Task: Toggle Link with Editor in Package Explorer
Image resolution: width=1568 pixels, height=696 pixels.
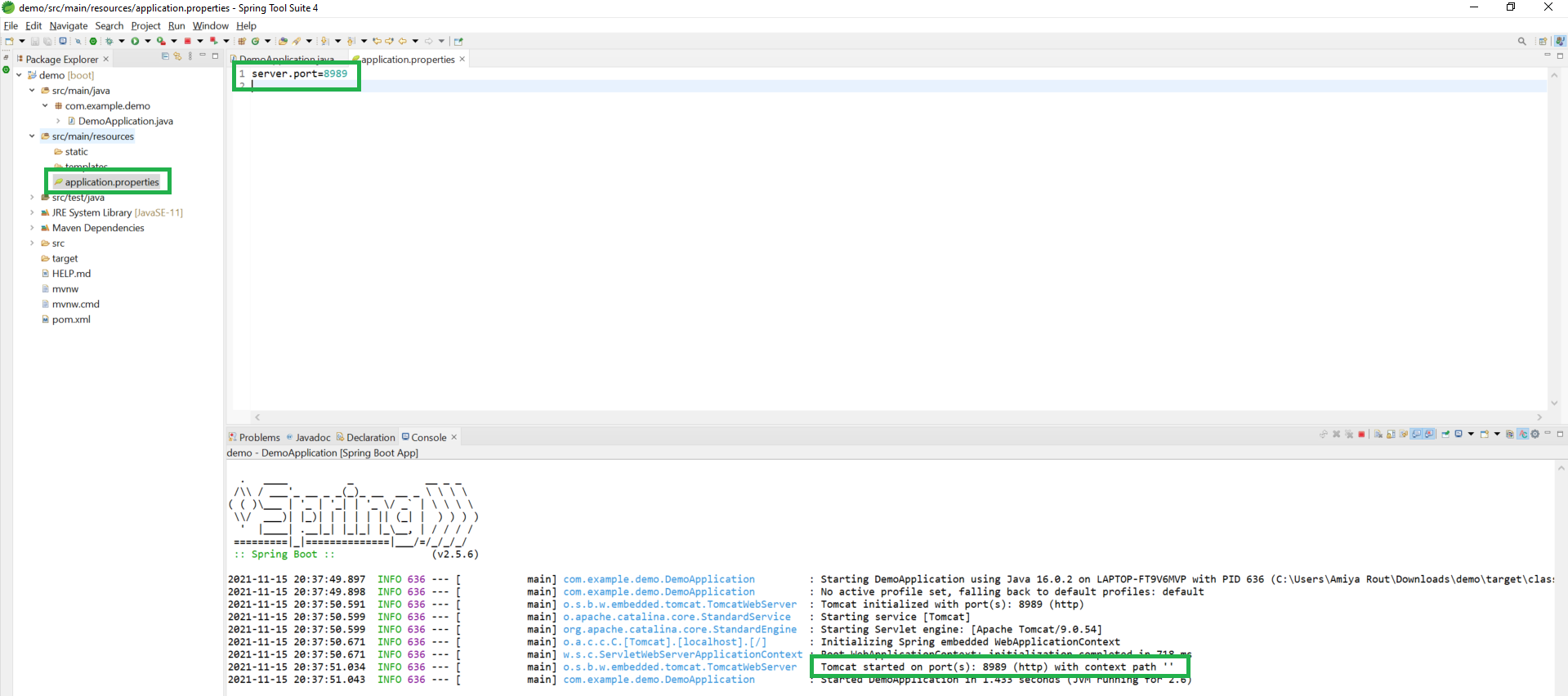Action: [177, 56]
